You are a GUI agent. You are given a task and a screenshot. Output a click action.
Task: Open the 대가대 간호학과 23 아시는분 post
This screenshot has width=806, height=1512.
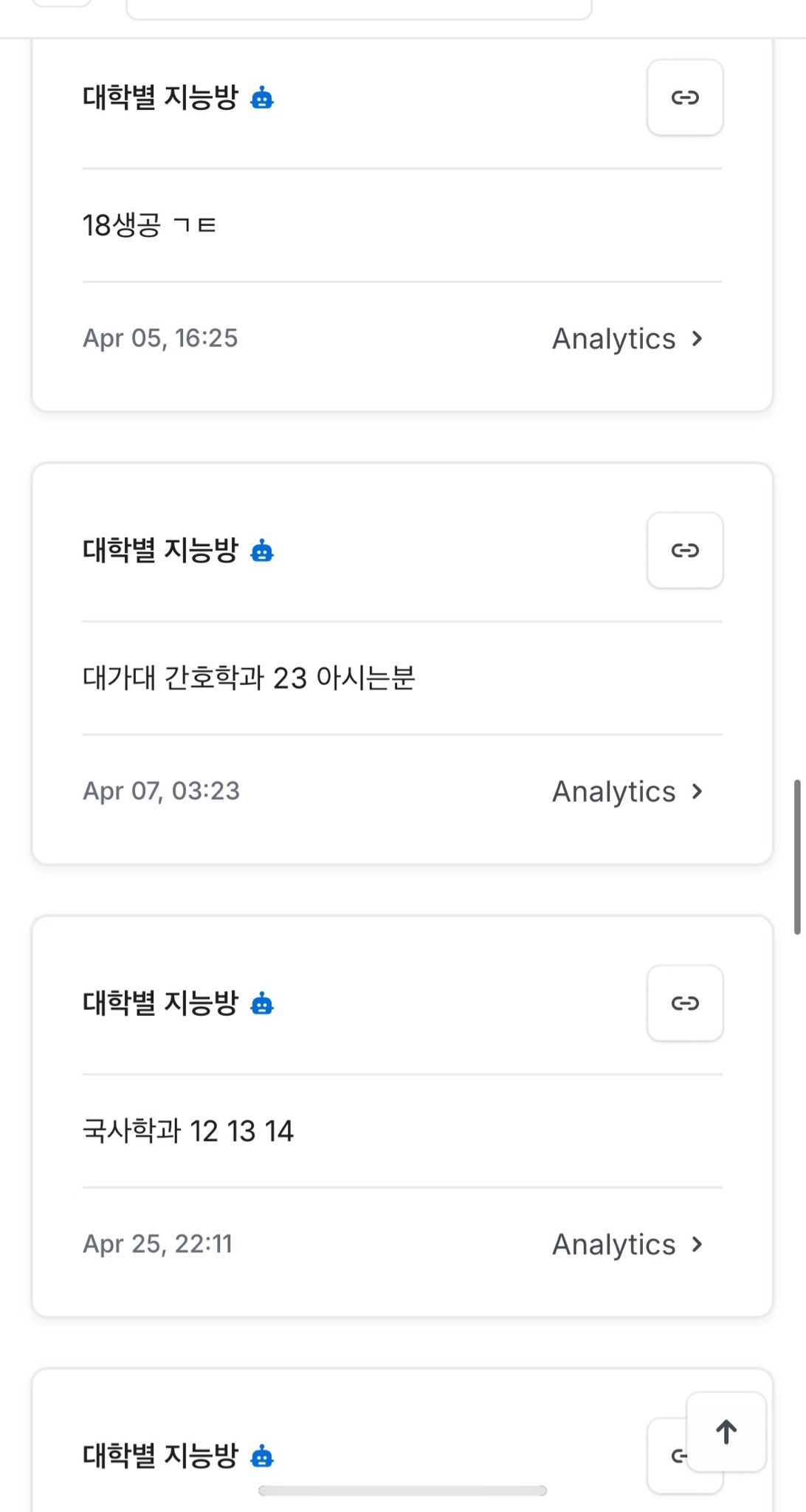(249, 678)
